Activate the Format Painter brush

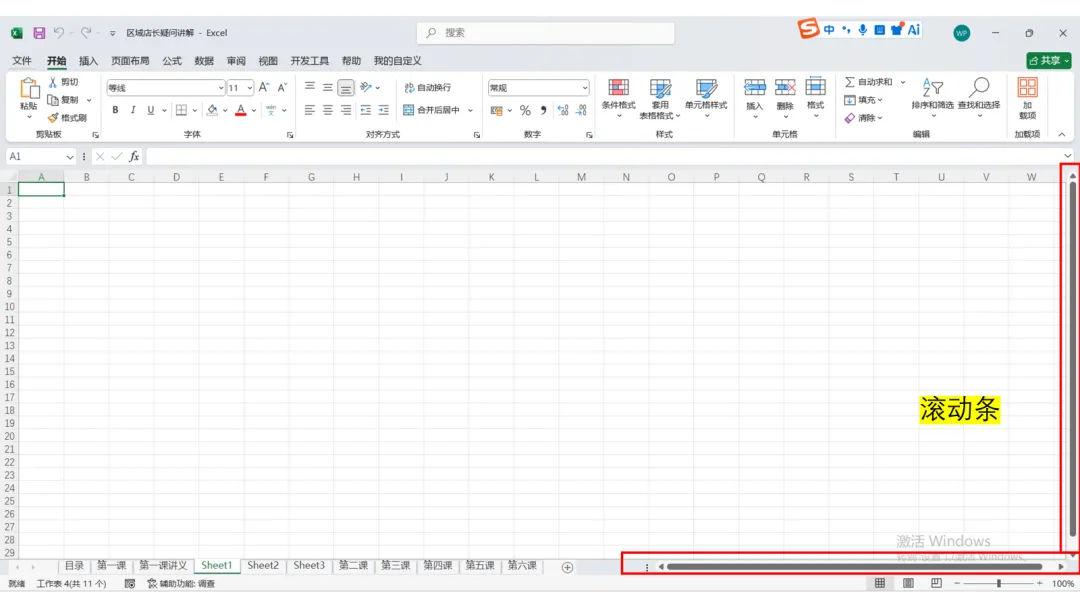click(53, 118)
